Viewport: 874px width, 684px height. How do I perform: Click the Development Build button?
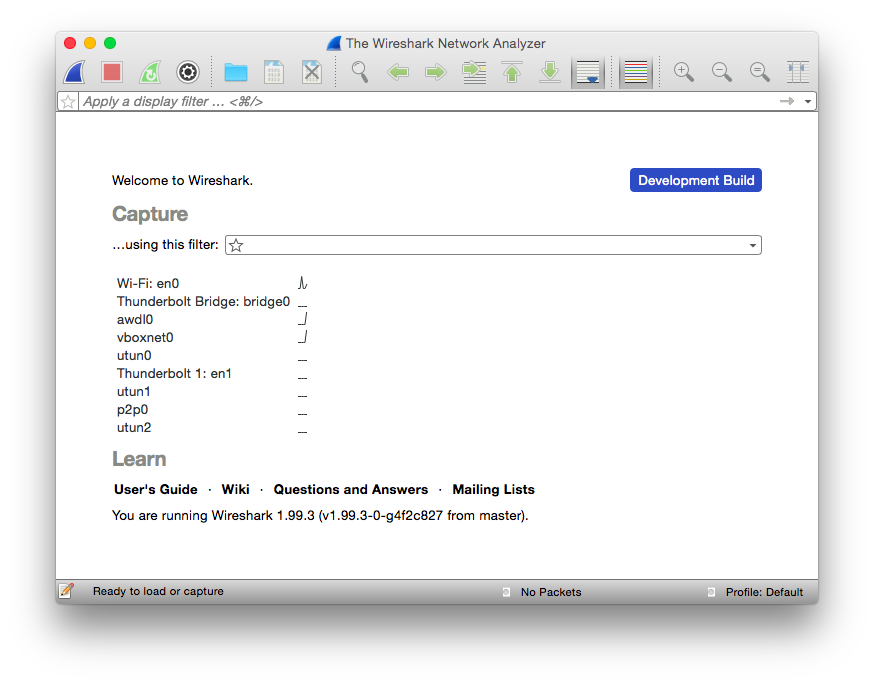click(x=696, y=180)
